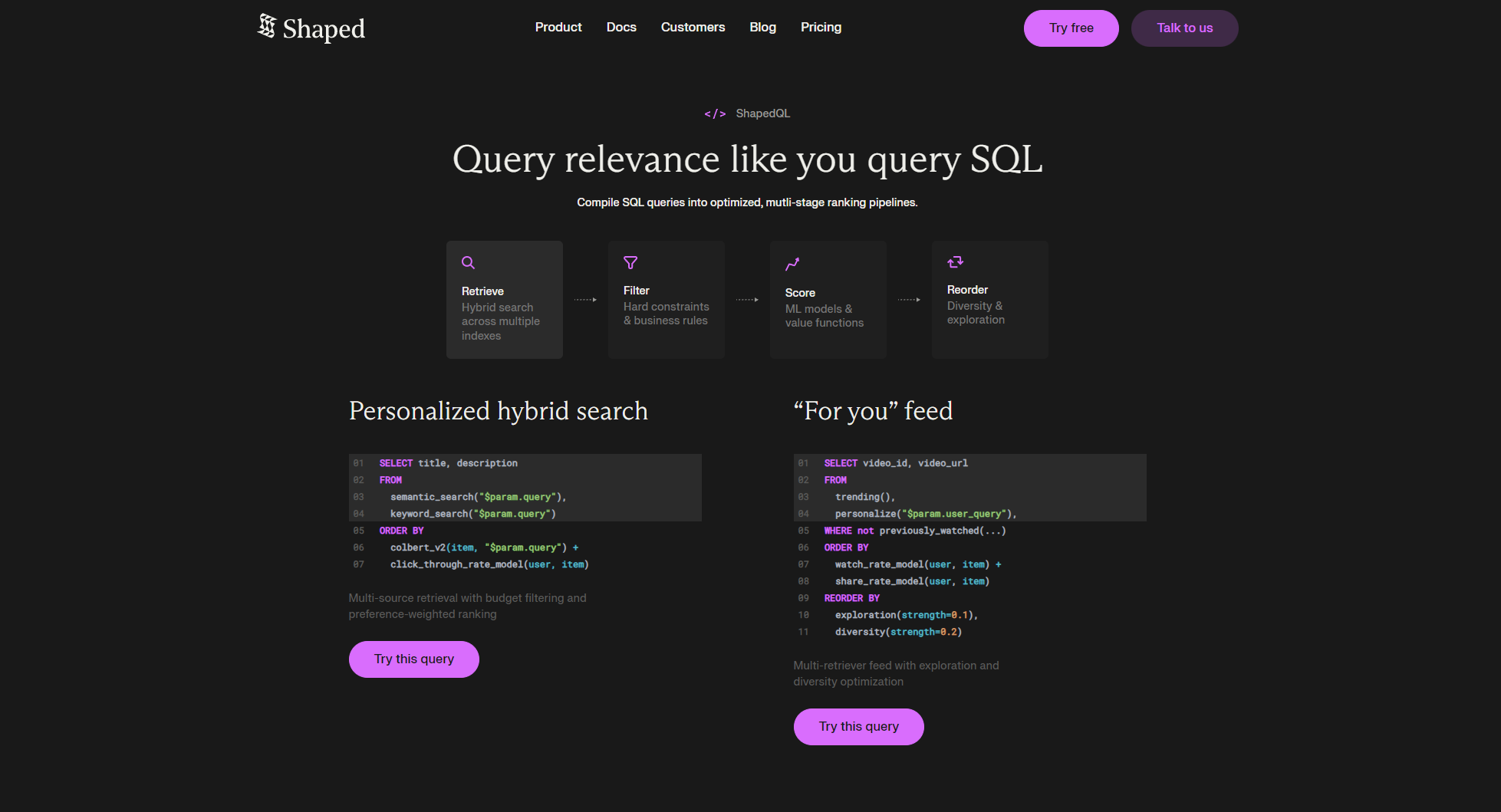The height and width of the screenshot is (812, 1501).
Task: Click the Shaped wordmark to go home
Action: [x=324, y=29]
